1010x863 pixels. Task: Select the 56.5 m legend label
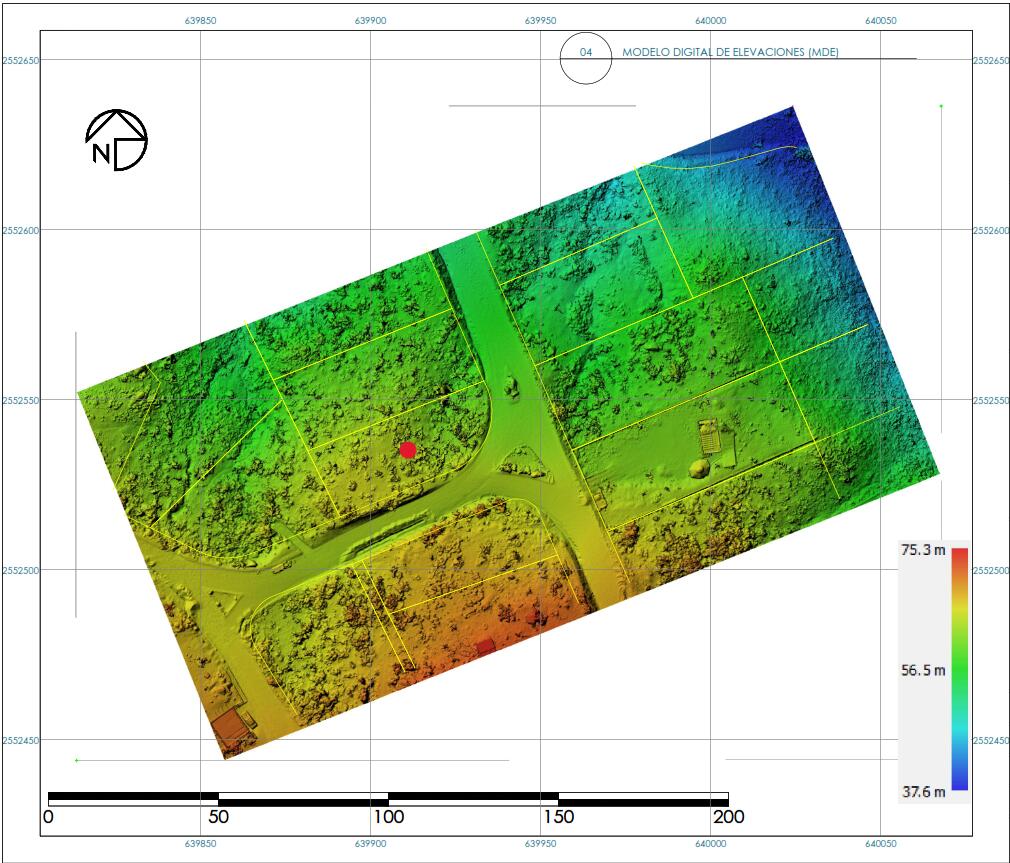(x=922, y=670)
